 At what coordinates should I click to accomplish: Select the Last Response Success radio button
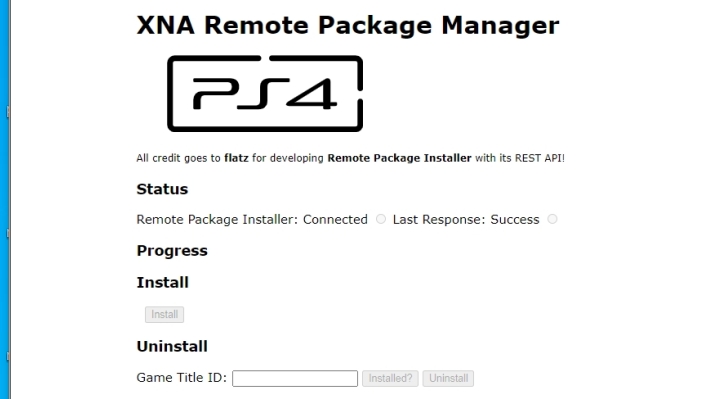pyautogui.click(x=552, y=219)
